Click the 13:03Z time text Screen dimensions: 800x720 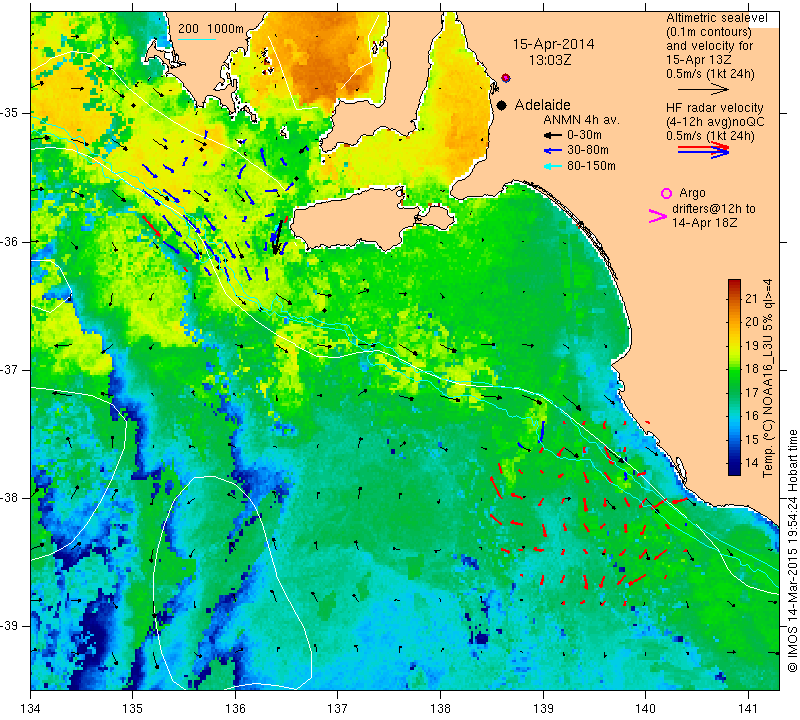point(550,60)
